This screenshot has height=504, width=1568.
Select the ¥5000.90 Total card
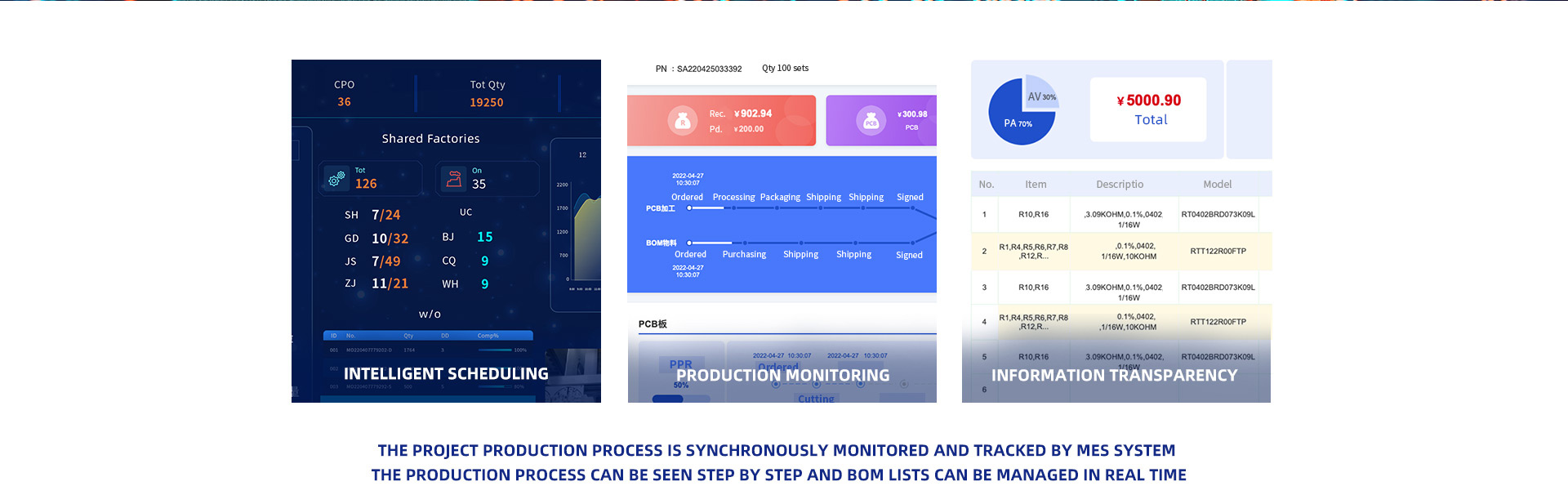pyautogui.click(x=1148, y=109)
